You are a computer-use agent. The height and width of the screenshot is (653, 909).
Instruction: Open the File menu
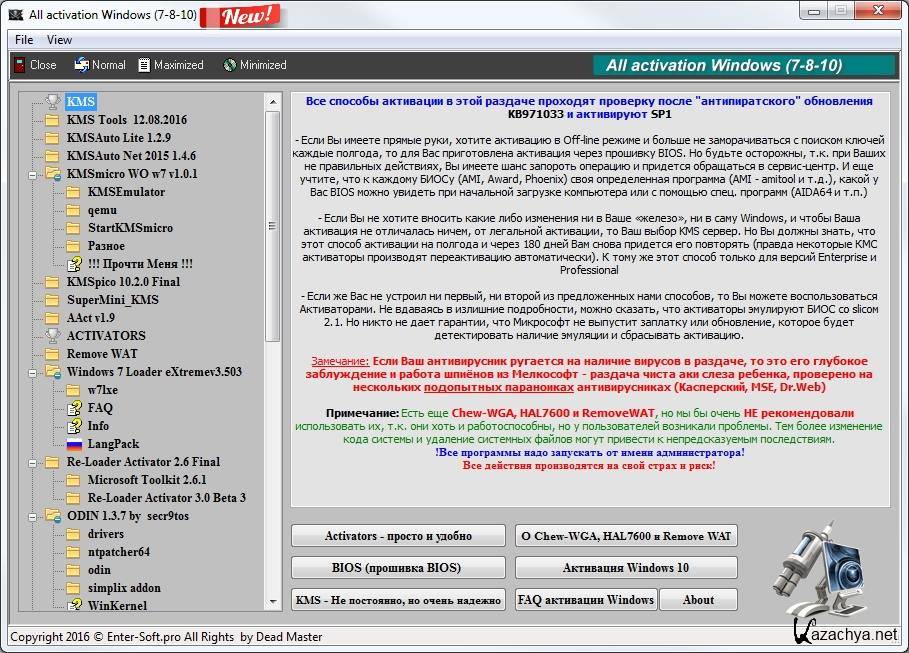click(24, 40)
